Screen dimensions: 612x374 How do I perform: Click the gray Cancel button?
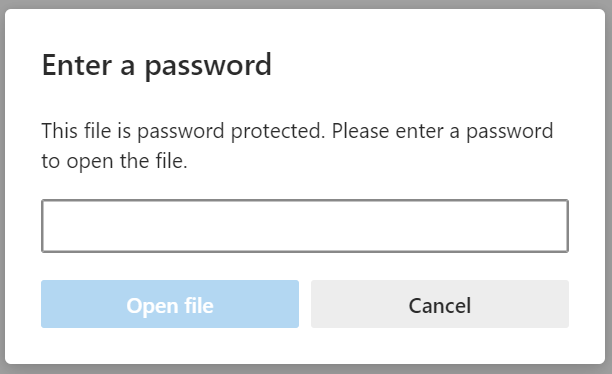440,304
